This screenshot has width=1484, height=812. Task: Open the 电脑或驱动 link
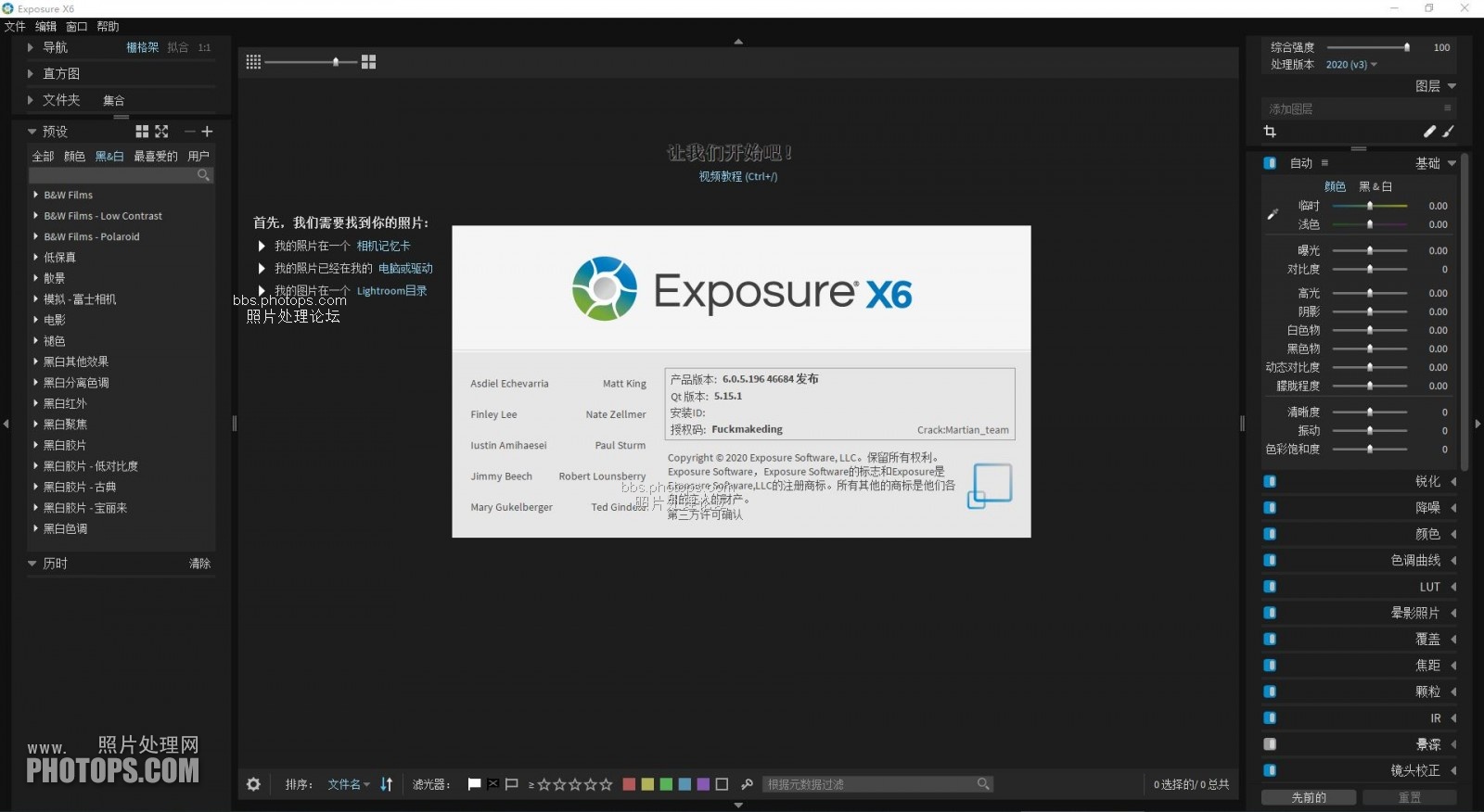pyautogui.click(x=405, y=268)
